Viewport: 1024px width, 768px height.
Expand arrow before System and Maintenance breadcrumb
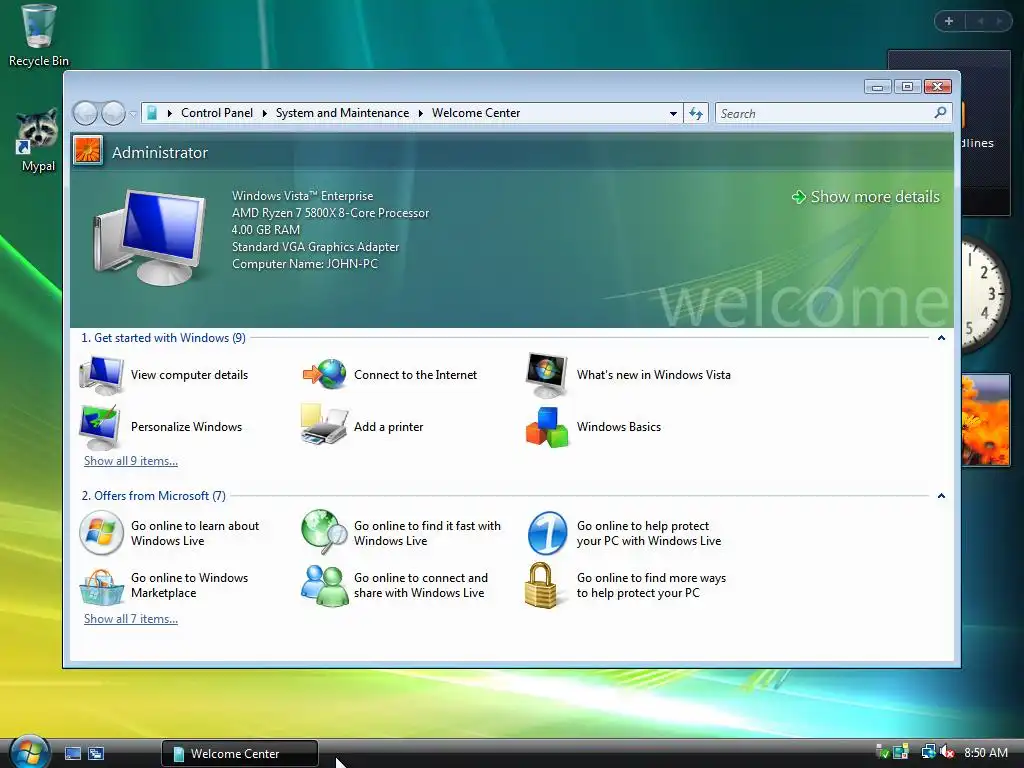click(264, 113)
